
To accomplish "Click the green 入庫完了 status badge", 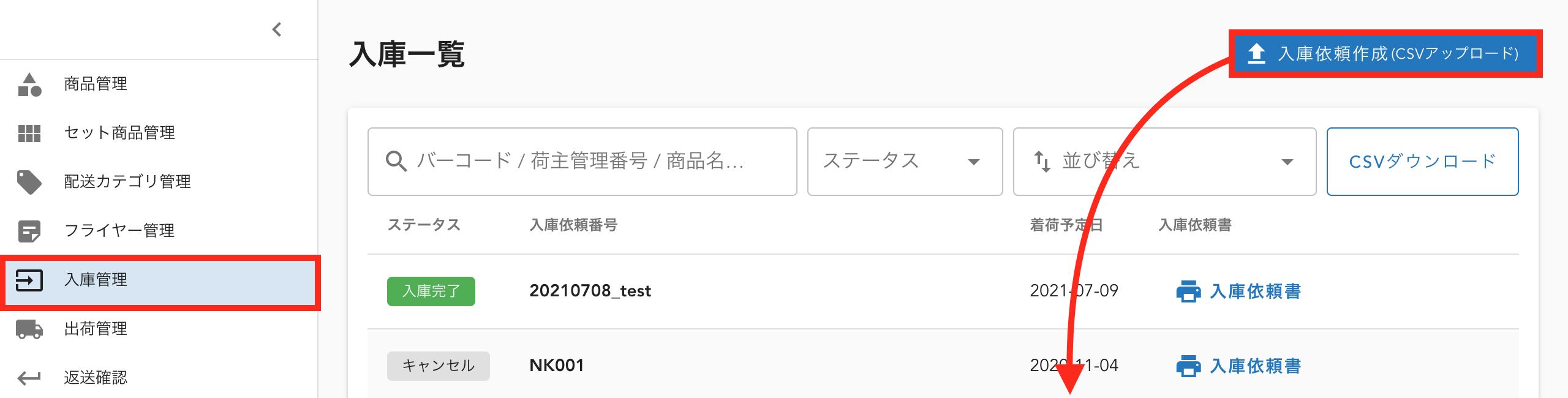I will pos(431,292).
